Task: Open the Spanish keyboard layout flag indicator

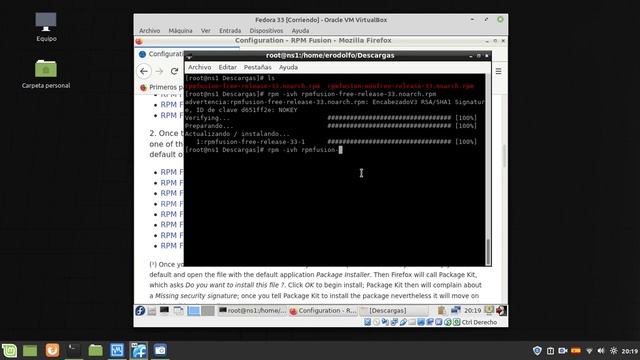Action: (576, 351)
